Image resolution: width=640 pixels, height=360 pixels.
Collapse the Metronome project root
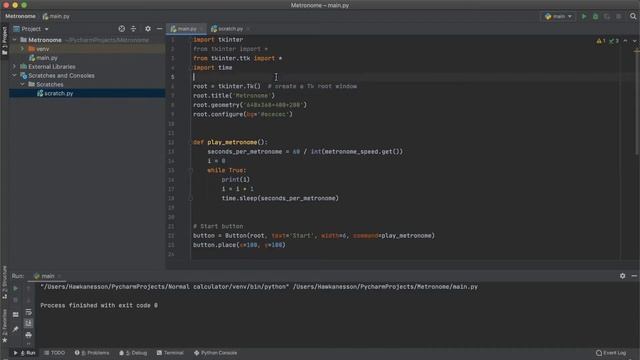click(15, 40)
